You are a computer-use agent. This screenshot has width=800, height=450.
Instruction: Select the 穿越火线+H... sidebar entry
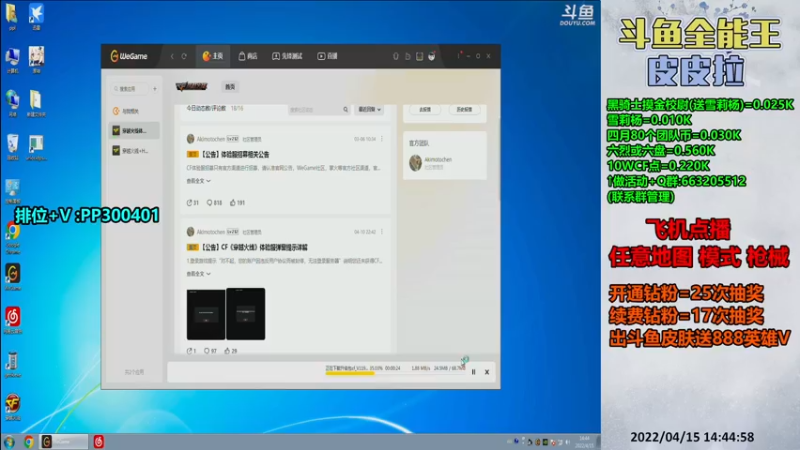pyautogui.click(x=134, y=151)
